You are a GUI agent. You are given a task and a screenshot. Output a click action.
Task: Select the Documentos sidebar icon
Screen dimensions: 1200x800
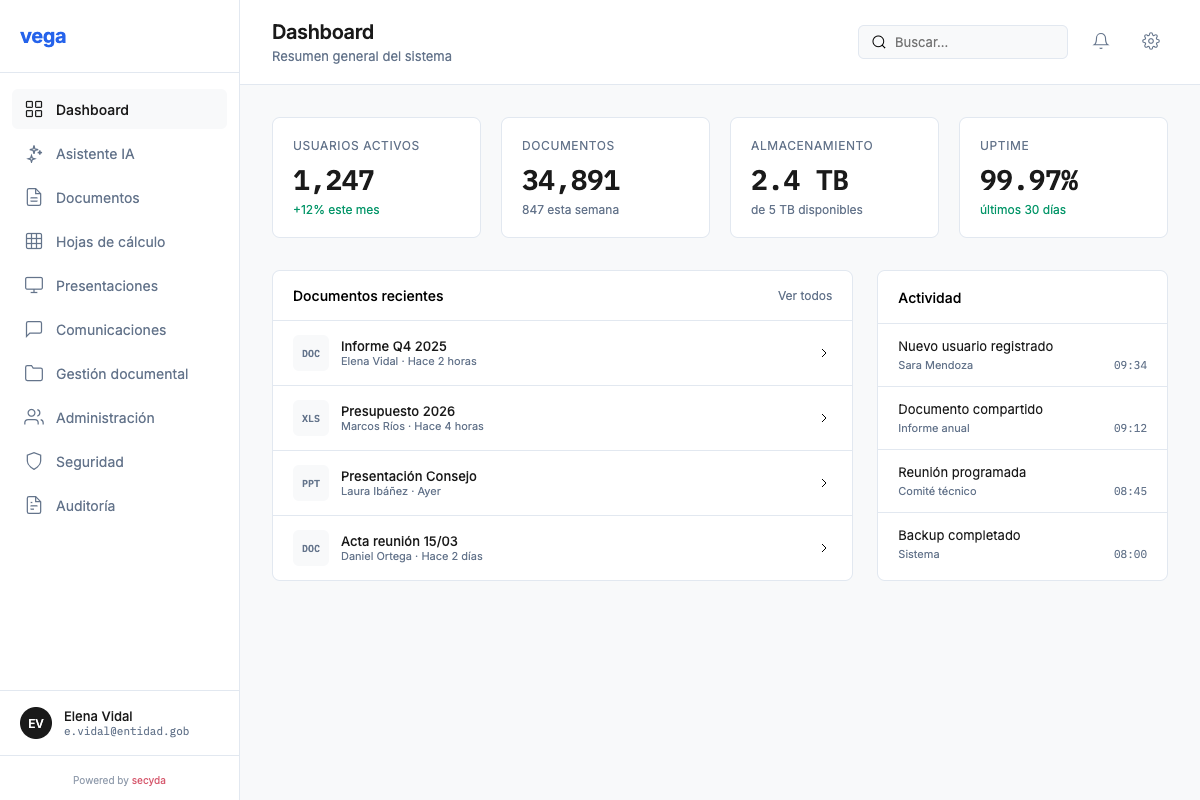34,197
